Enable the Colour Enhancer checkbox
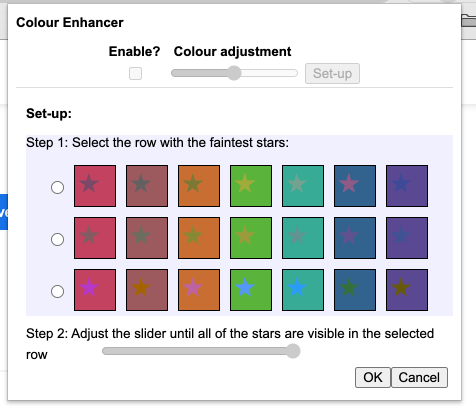The image size is (476, 408). [135, 73]
